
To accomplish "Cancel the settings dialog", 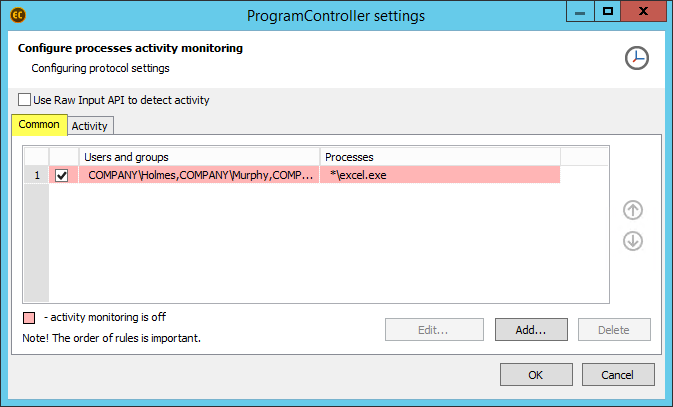I will tap(618, 375).
